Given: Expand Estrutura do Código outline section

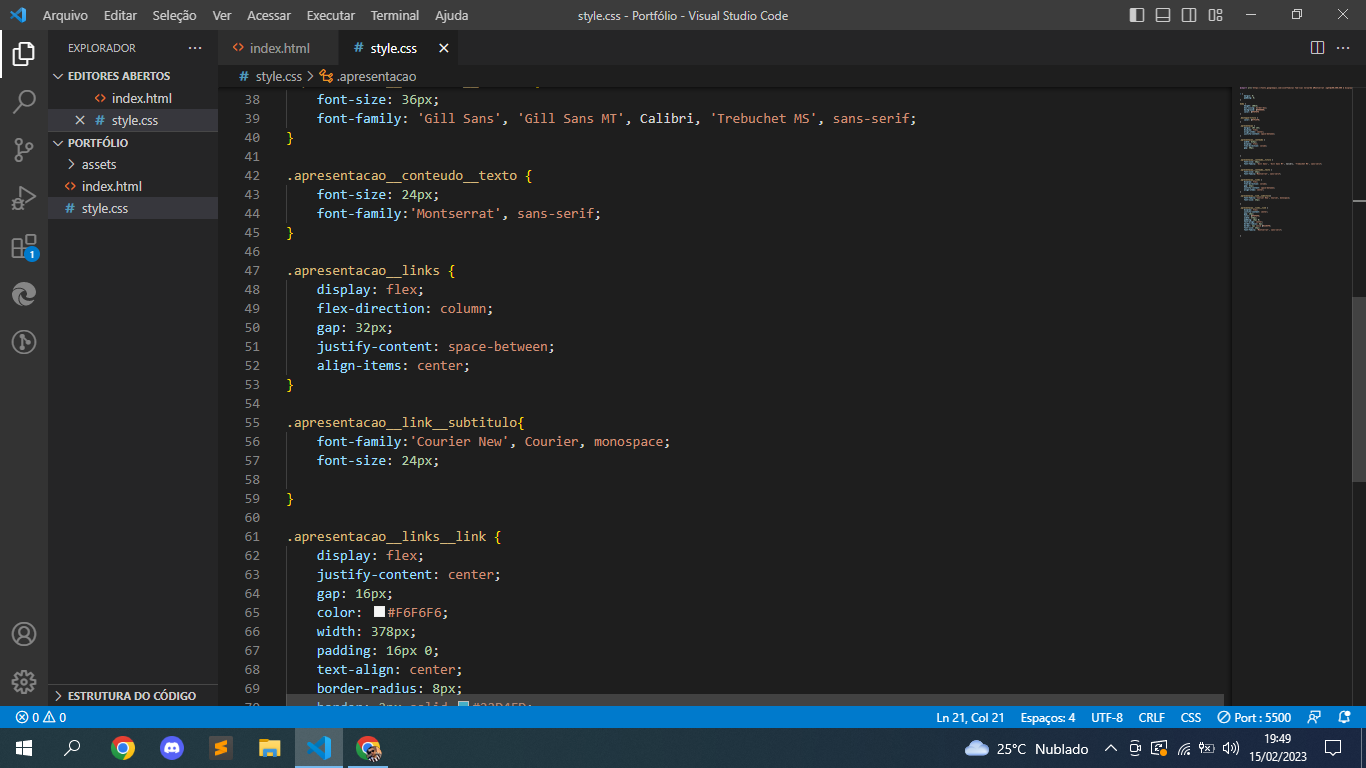Looking at the screenshot, I should point(133,695).
